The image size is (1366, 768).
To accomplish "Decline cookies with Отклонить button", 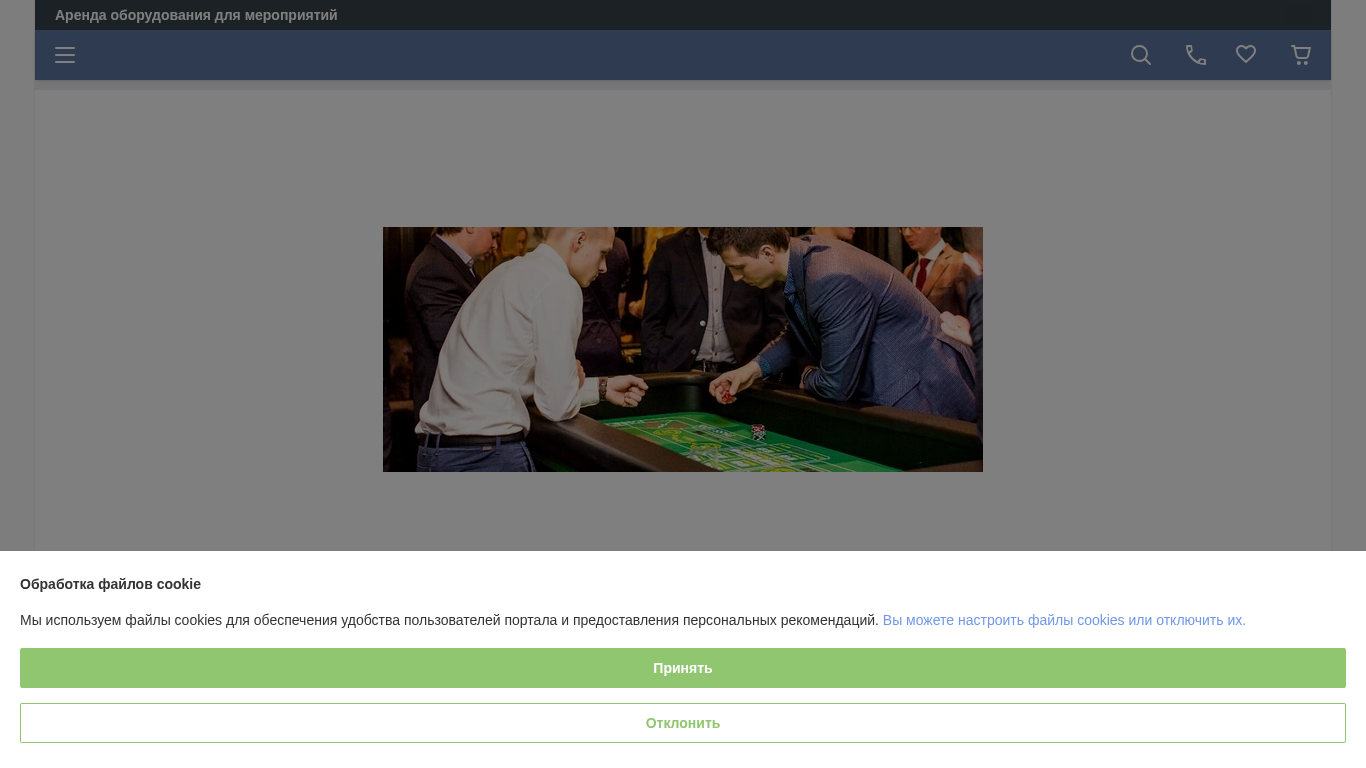I will click(x=683, y=723).
